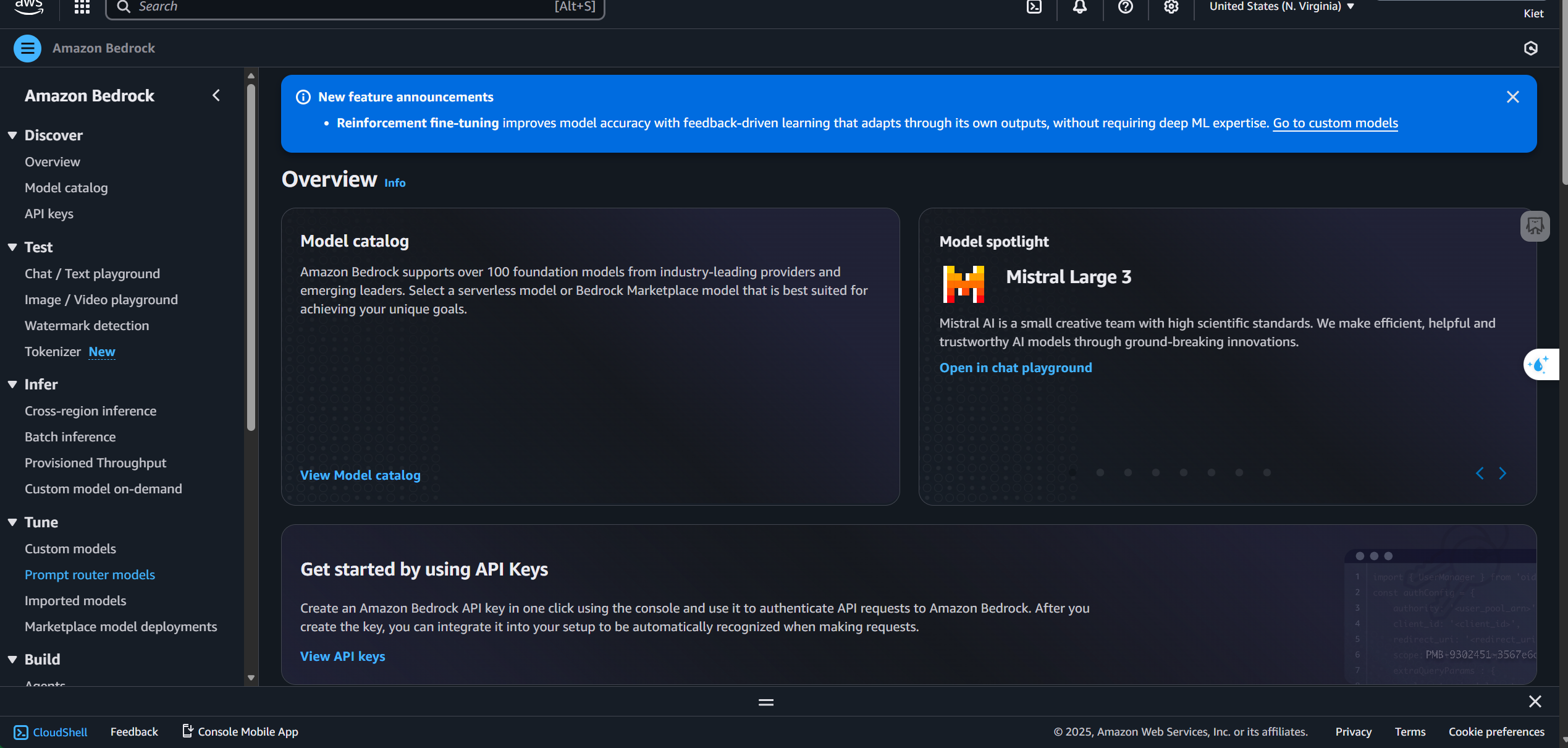
Task: Show previous model spotlight slide
Action: point(1480,474)
